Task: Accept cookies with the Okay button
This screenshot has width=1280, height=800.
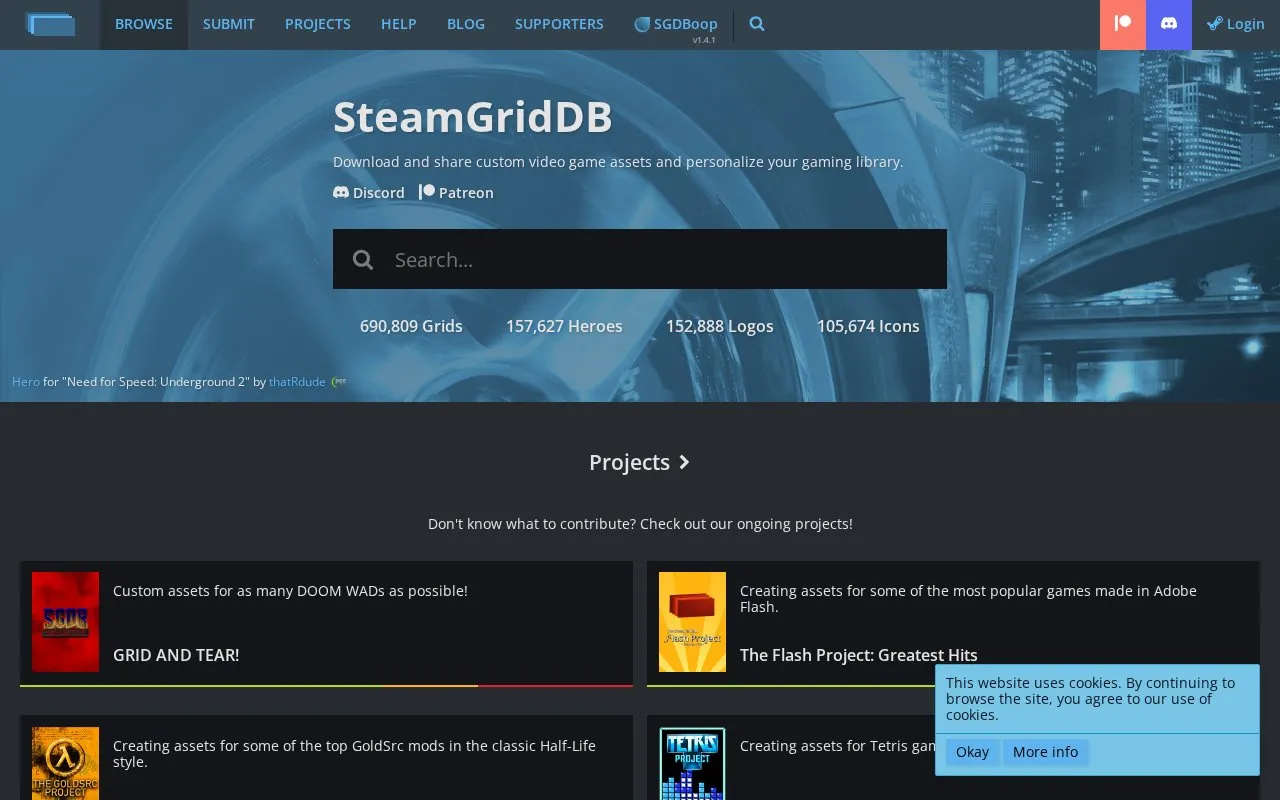Action: click(972, 752)
